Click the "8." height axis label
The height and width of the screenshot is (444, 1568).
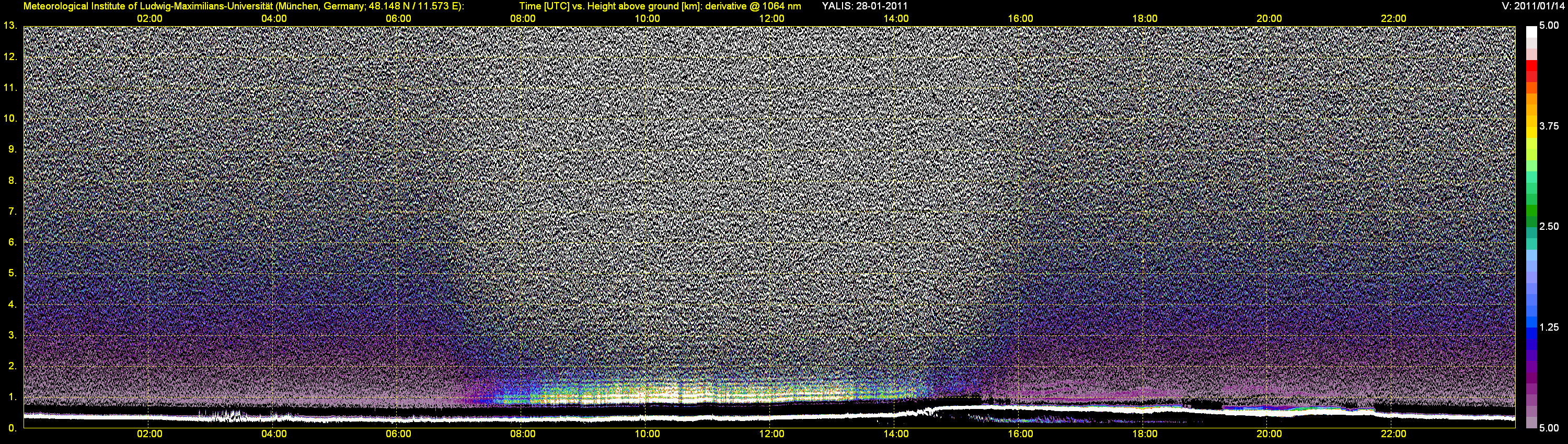13,180
